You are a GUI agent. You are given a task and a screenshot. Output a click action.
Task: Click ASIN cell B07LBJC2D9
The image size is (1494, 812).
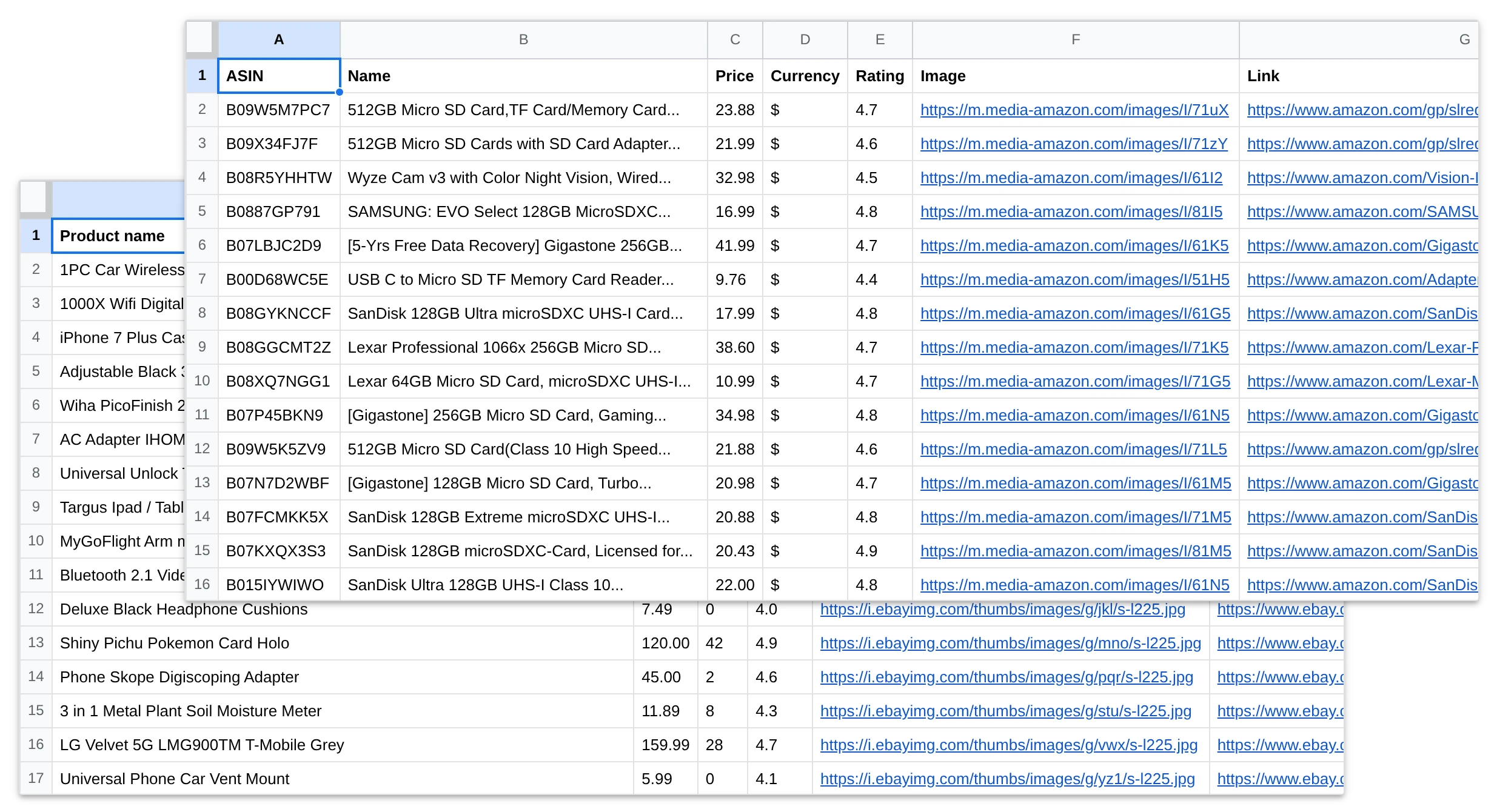coord(279,245)
